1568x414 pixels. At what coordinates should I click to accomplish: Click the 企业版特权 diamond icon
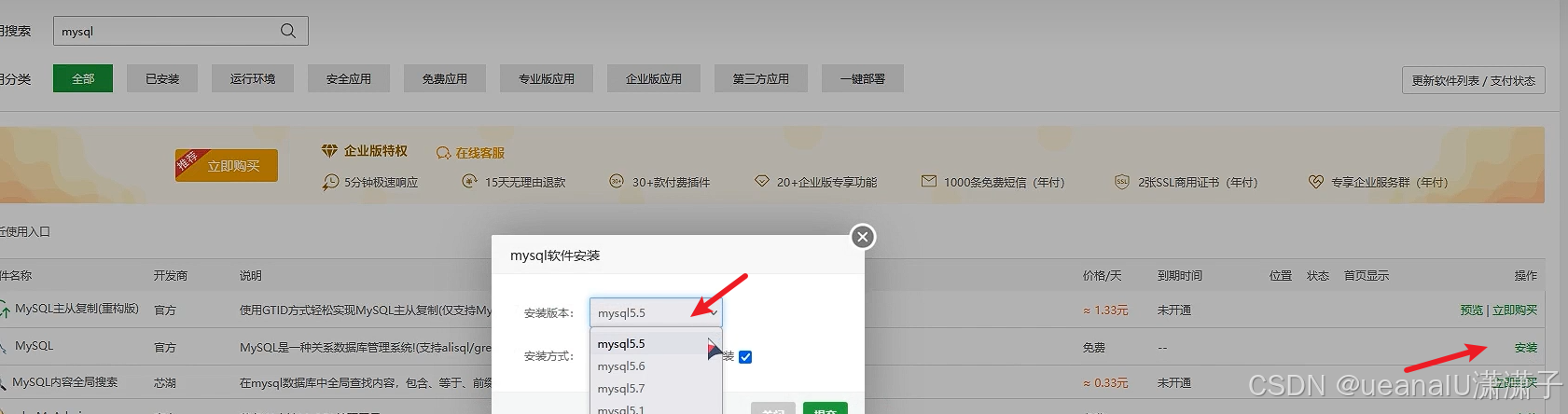click(x=329, y=151)
